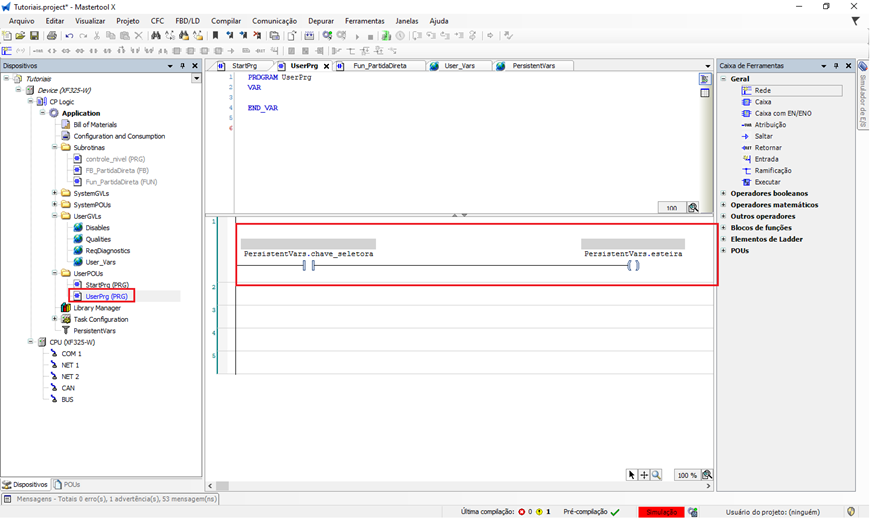Click the 100 % zoom level box
This screenshot has width=886, height=523.
686,475
